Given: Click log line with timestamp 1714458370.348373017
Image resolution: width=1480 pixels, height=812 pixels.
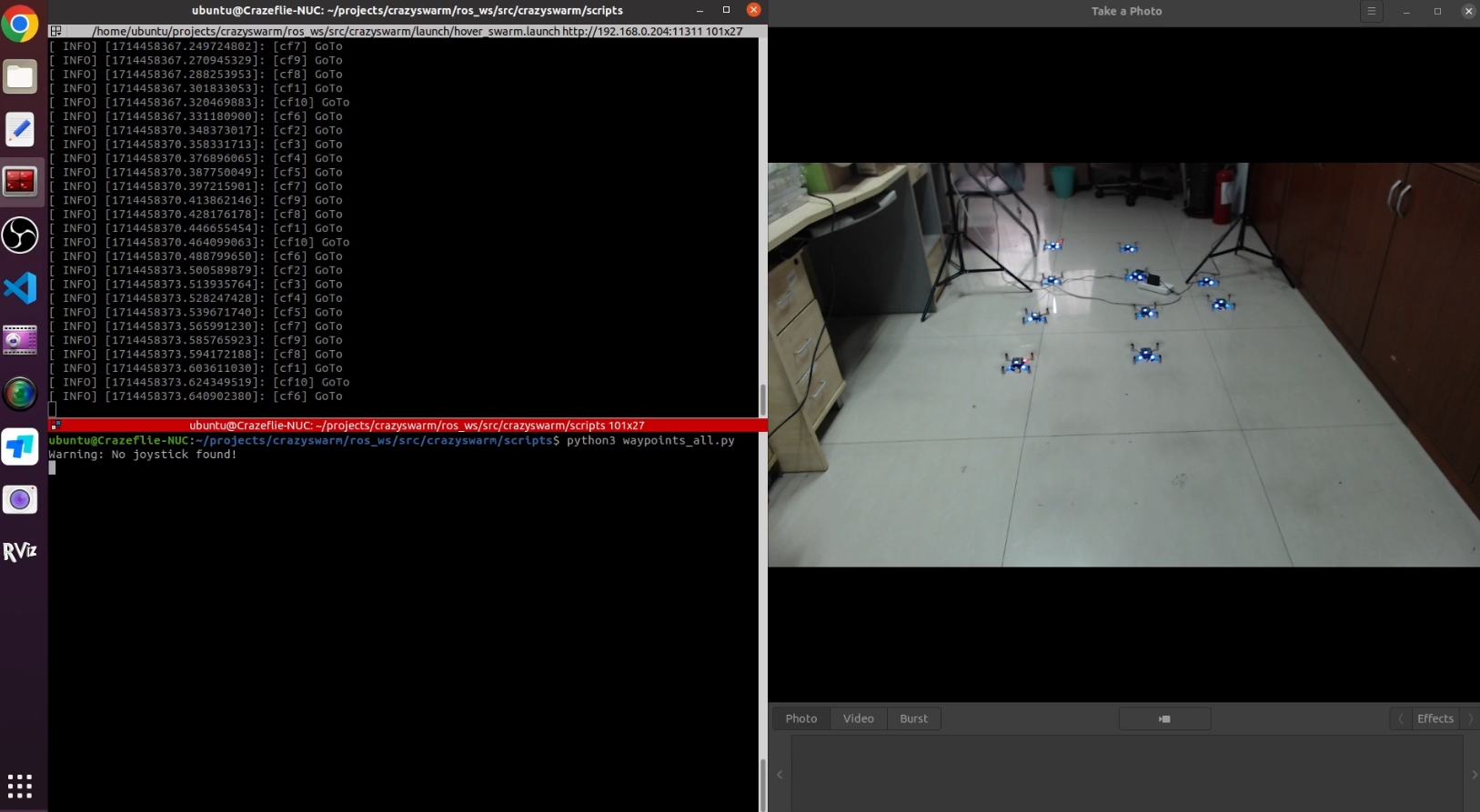Looking at the screenshot, I should 196,130.
